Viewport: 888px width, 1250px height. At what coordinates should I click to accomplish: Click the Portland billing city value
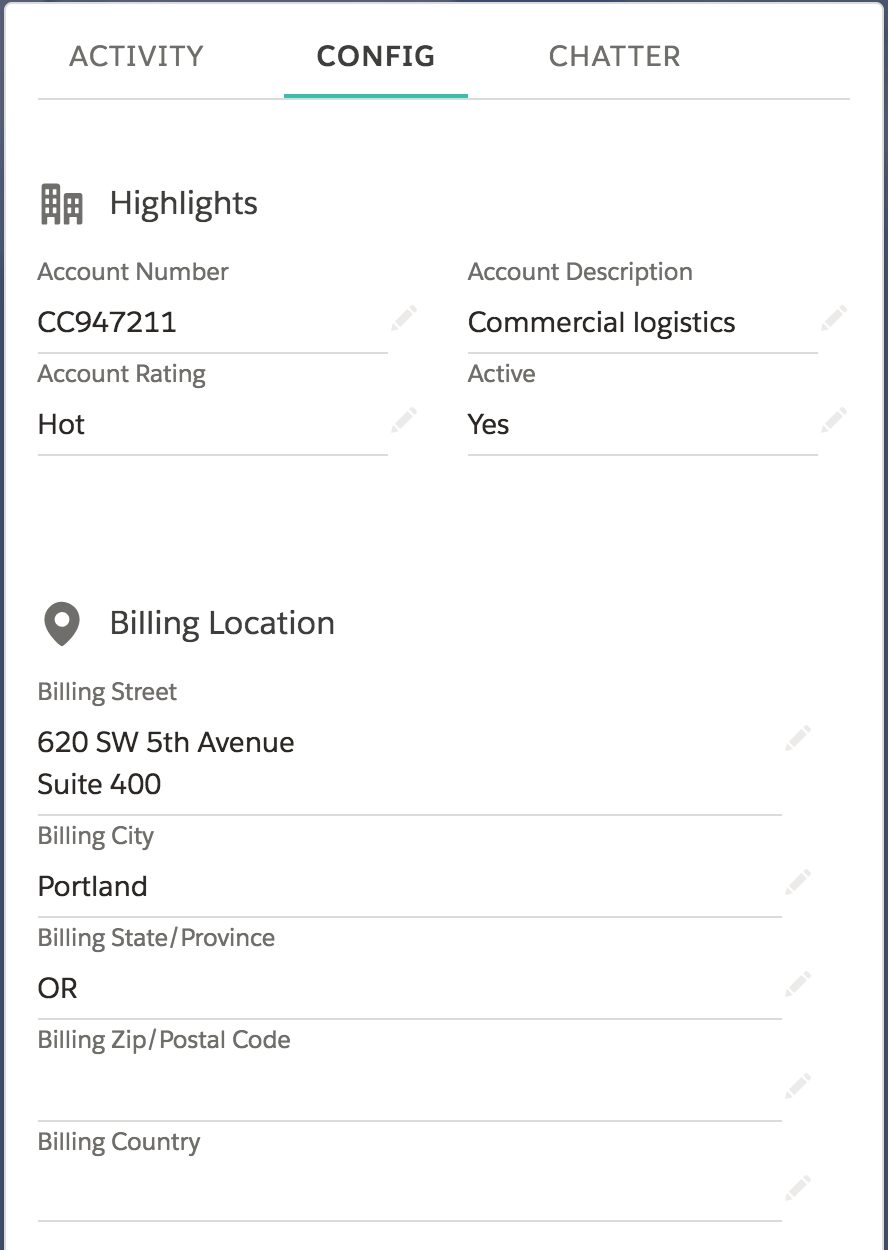coord(93,887)
